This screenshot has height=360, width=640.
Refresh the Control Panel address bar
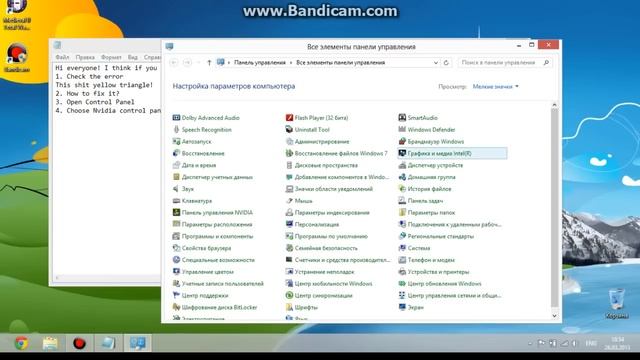(446, 62)
